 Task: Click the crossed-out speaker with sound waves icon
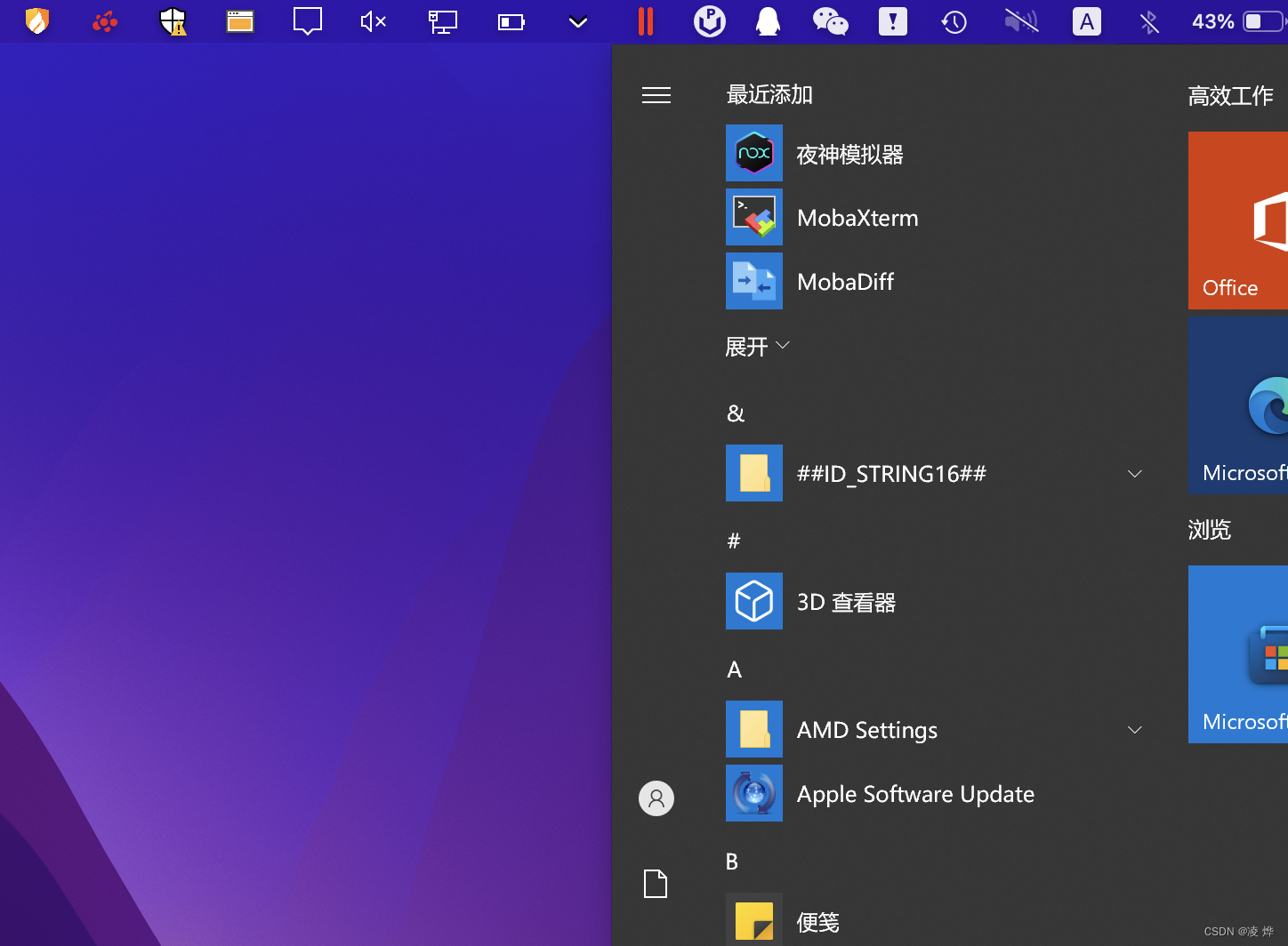click(1022, 21)
